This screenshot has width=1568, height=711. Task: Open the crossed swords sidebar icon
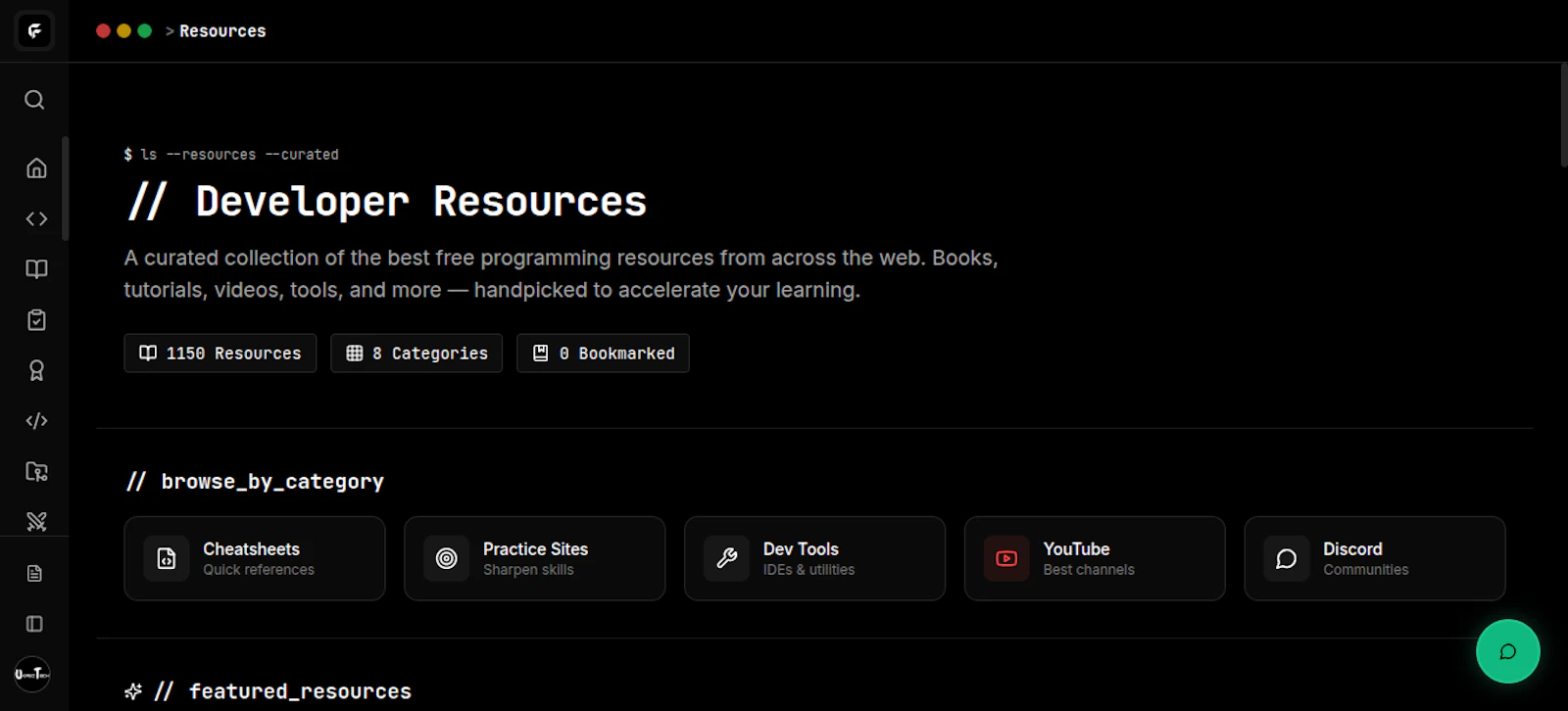[x=36, y=521]
